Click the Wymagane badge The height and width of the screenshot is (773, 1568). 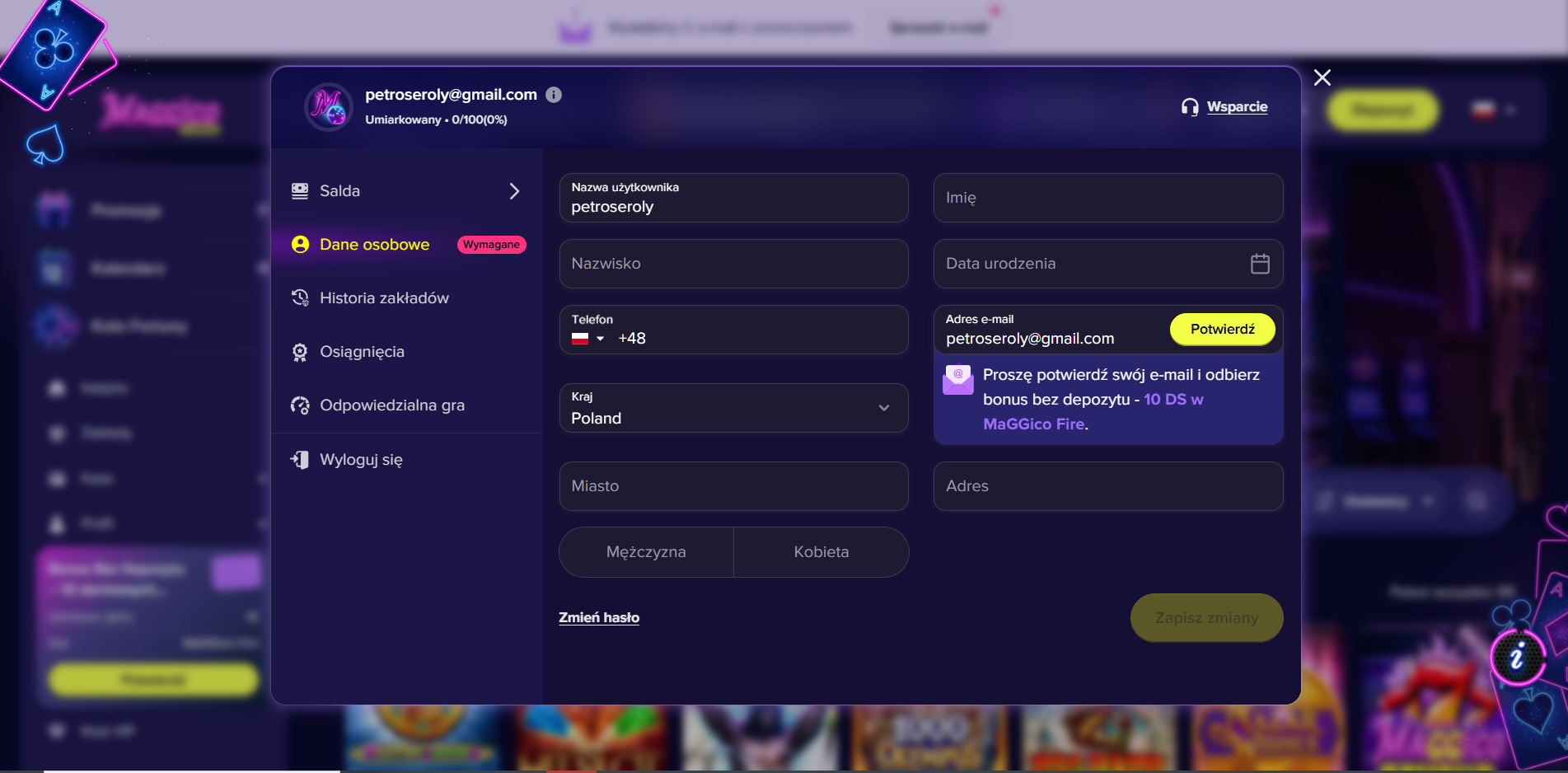tap(491, 245)
